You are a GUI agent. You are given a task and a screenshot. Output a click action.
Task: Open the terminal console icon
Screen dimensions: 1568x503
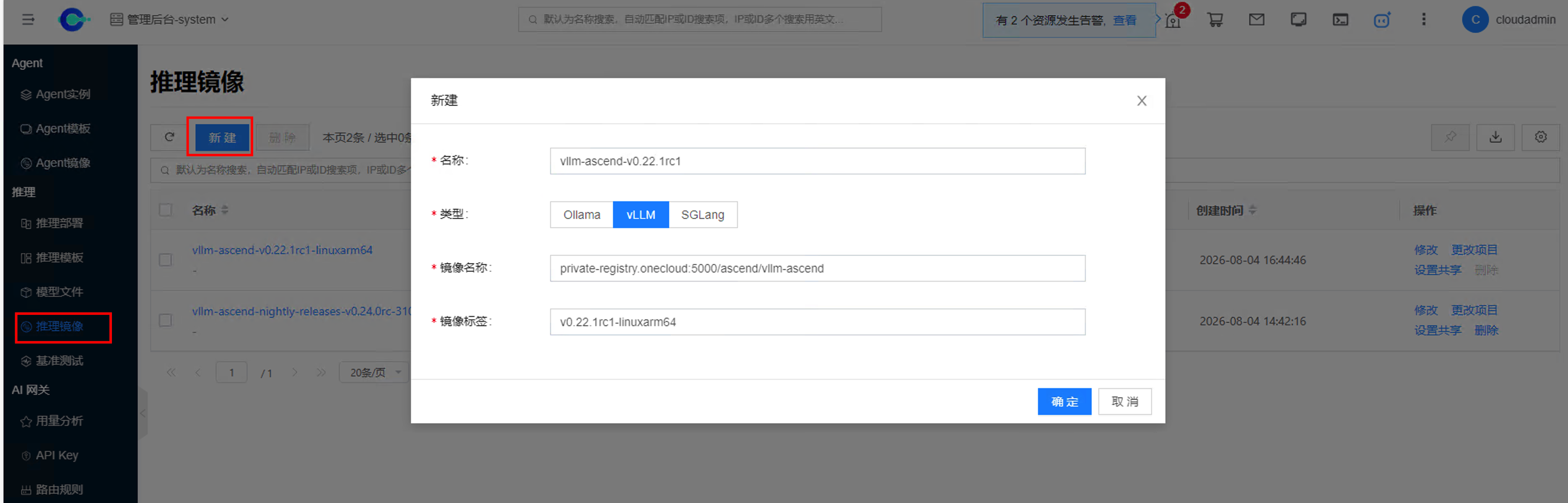coord(1340,20)
